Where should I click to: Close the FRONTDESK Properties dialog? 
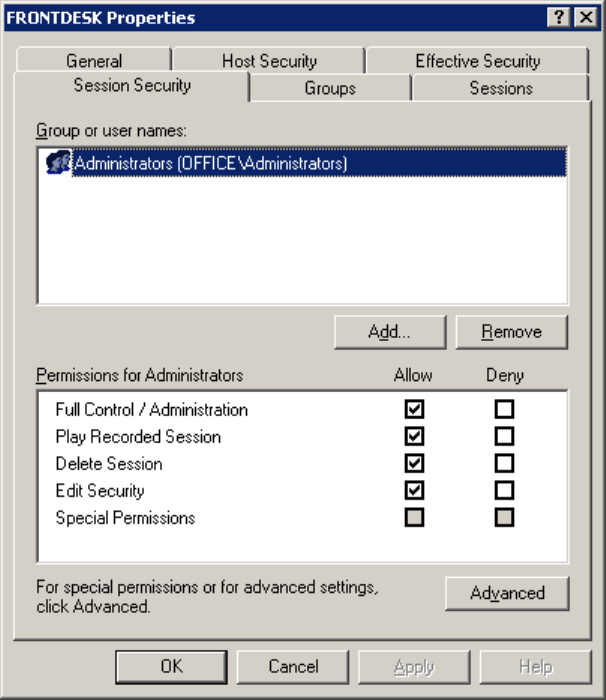tap(586, 17)
